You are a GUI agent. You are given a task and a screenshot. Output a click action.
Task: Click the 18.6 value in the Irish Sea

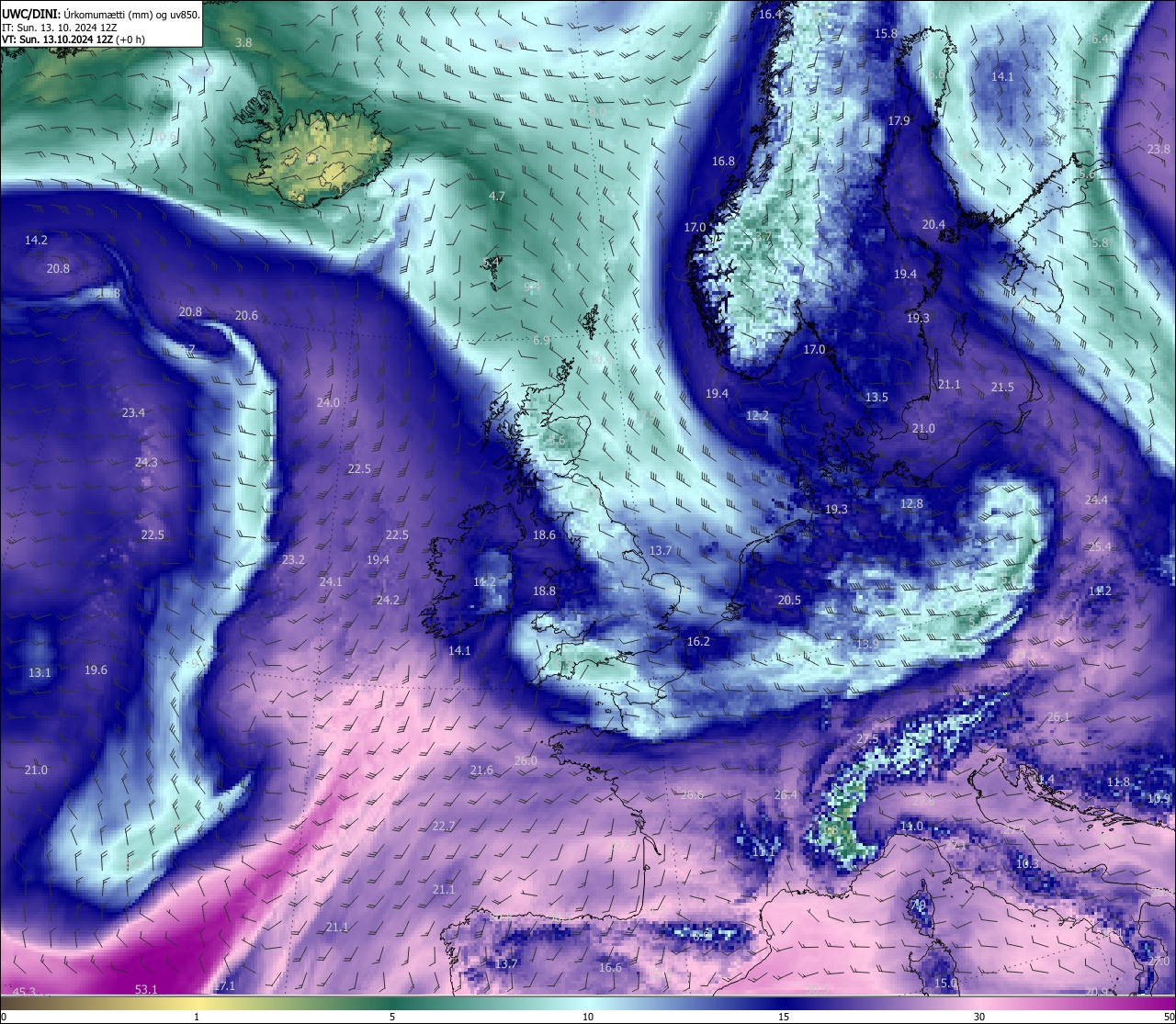click(544, 535)
